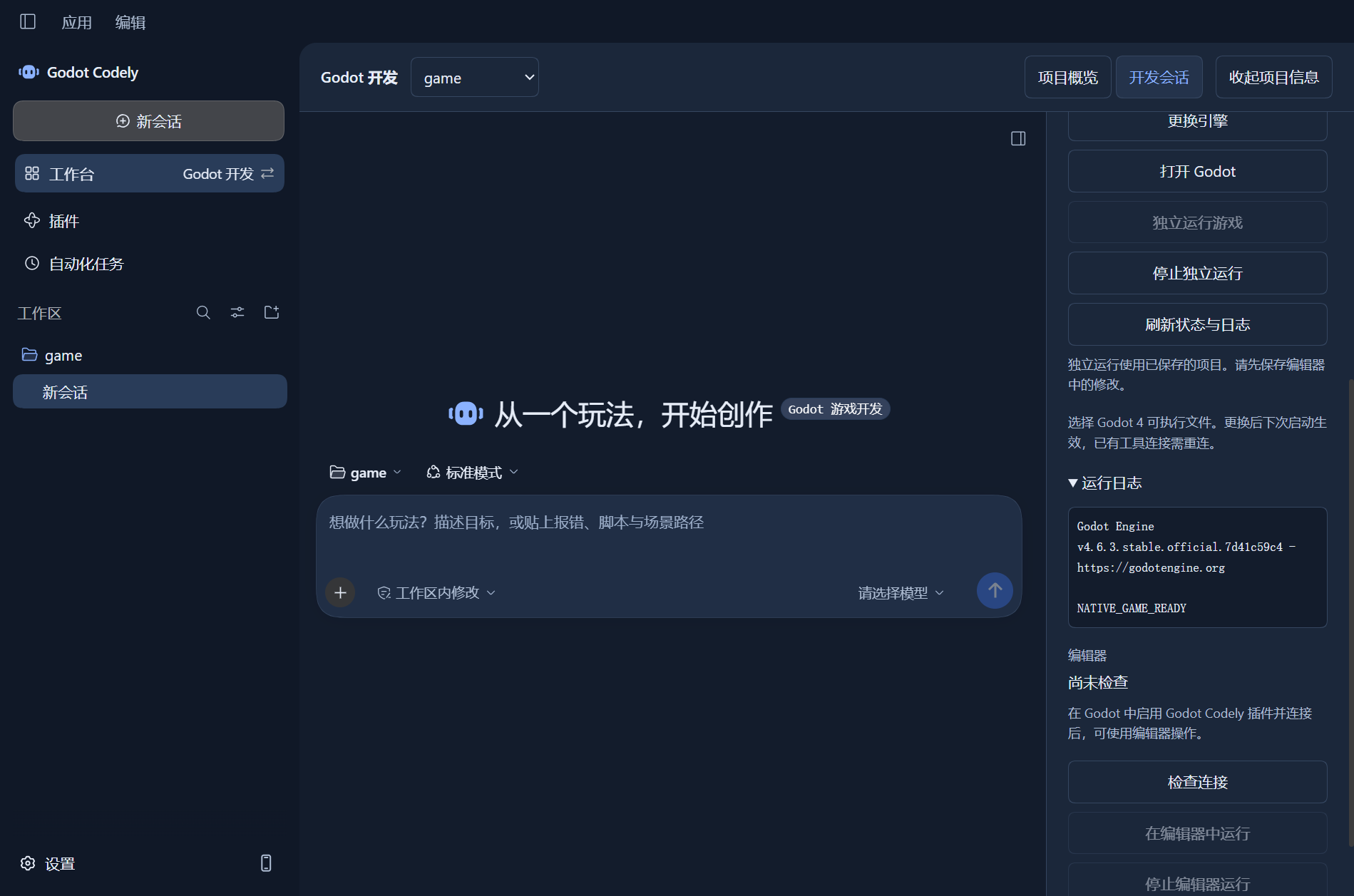Select the 工作台 workbench item
The image size is (1354, 896).
[149, 174]
